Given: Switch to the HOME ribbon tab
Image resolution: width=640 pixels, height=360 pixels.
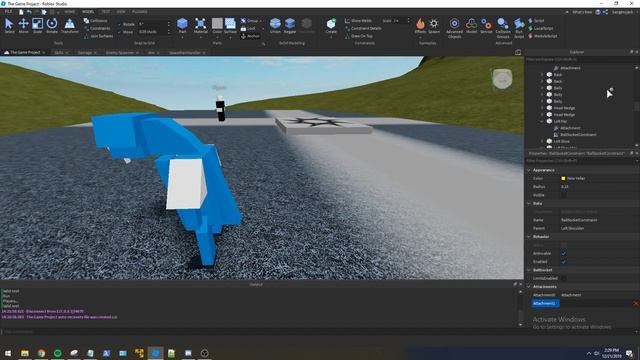Looking at the screenshot, I should click(x=69, y=12).
